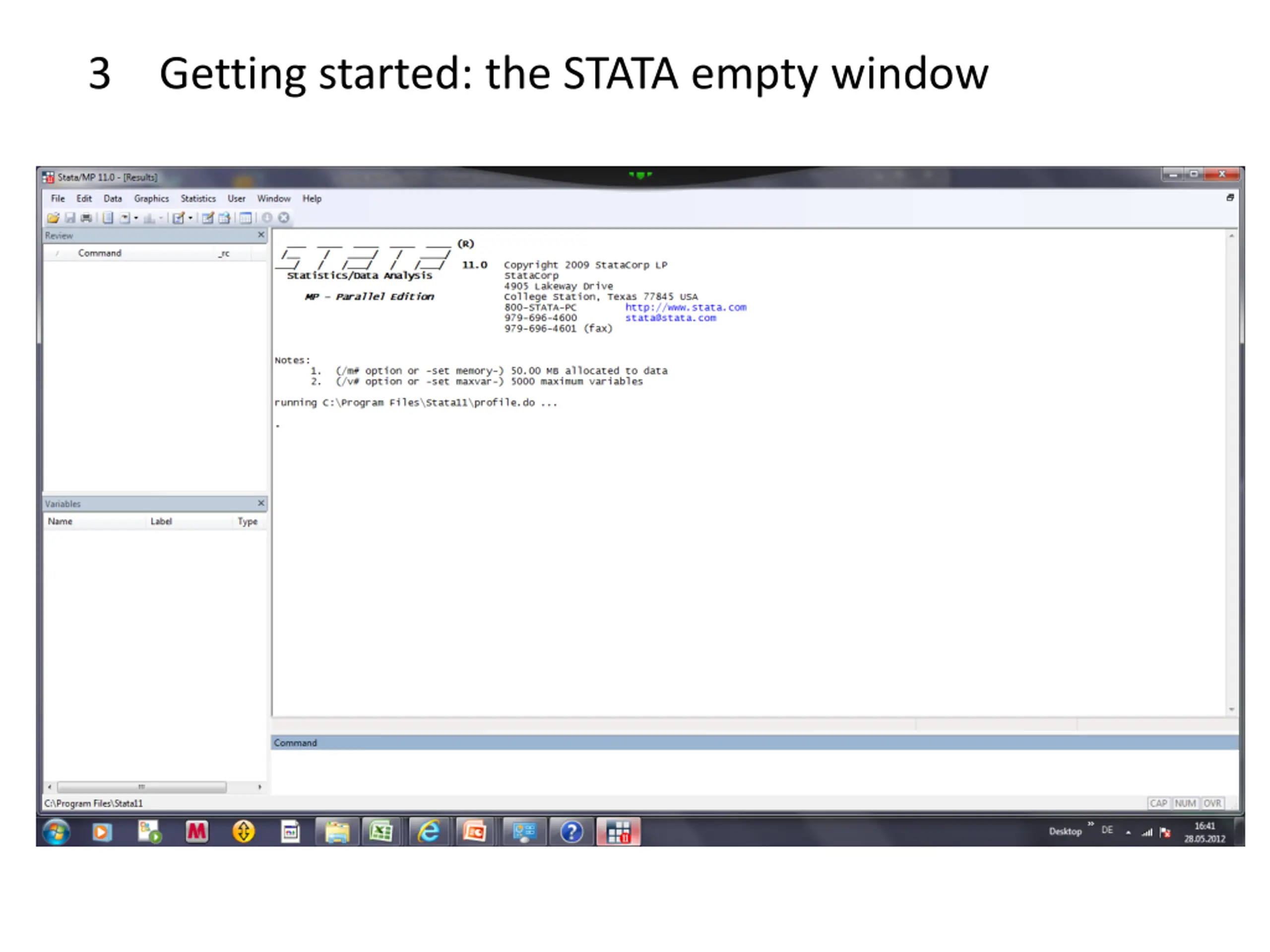This screenshot has height=952, width=1270.
Task: Click the Results window scroll down arrow
Action: pos(1231,710)
